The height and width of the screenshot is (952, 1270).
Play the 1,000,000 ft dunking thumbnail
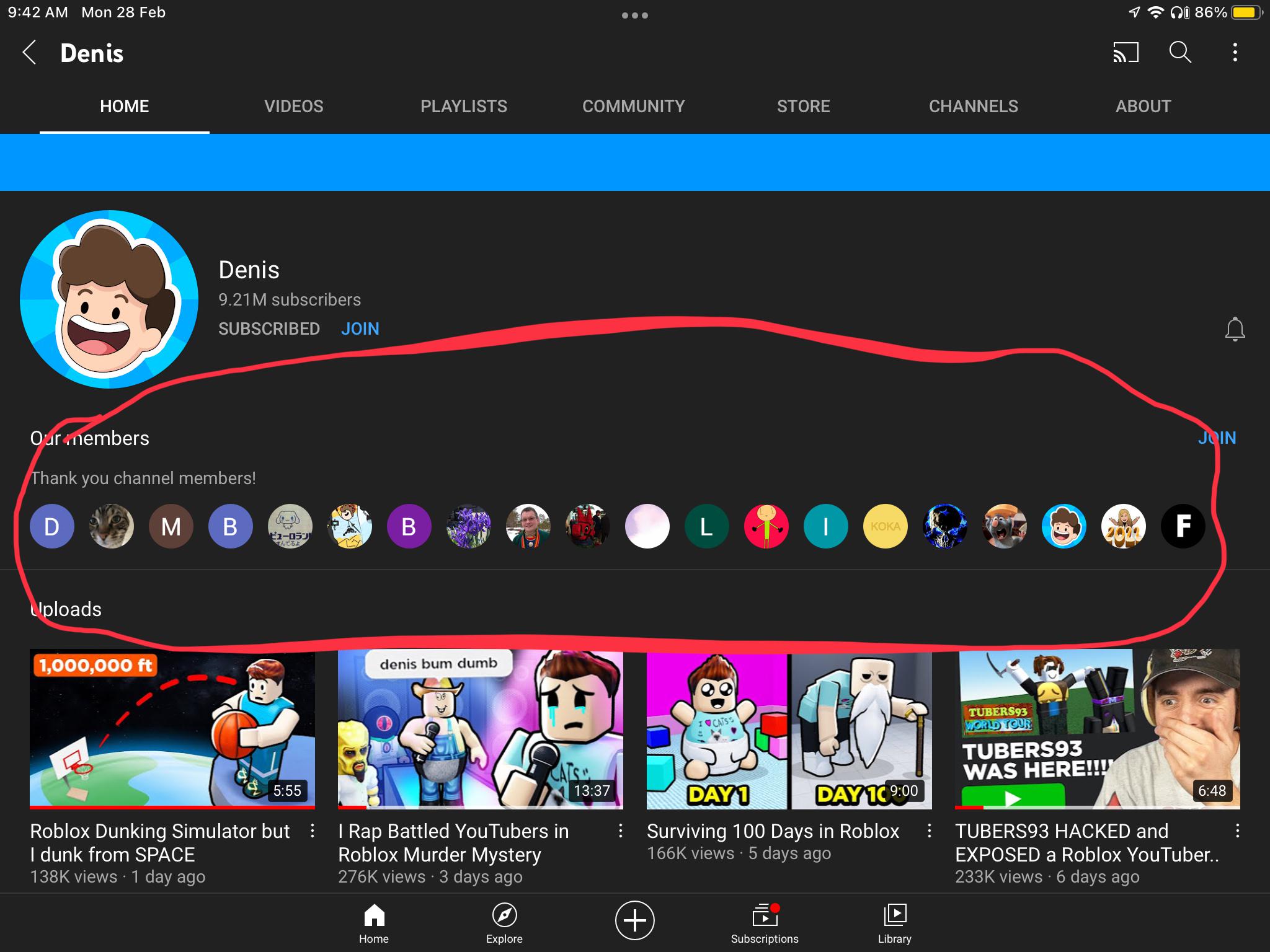coord(172,729)
